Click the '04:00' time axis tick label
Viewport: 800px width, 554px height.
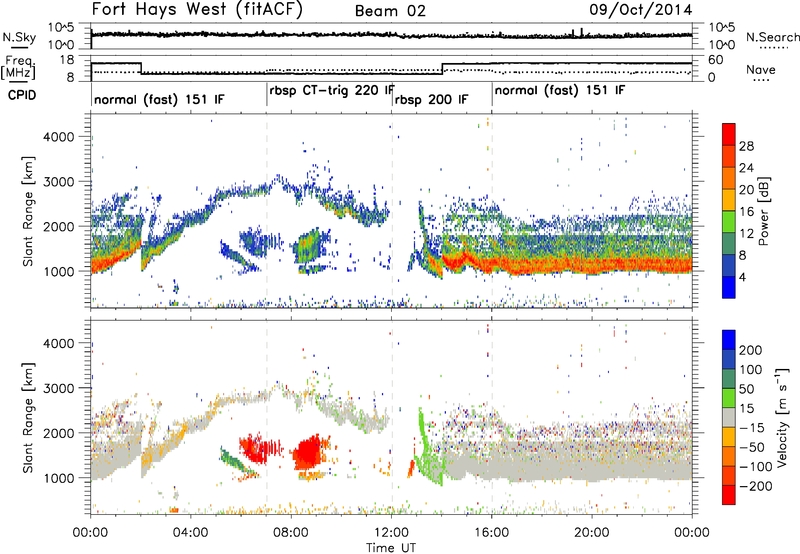click(x=190, y=533)
